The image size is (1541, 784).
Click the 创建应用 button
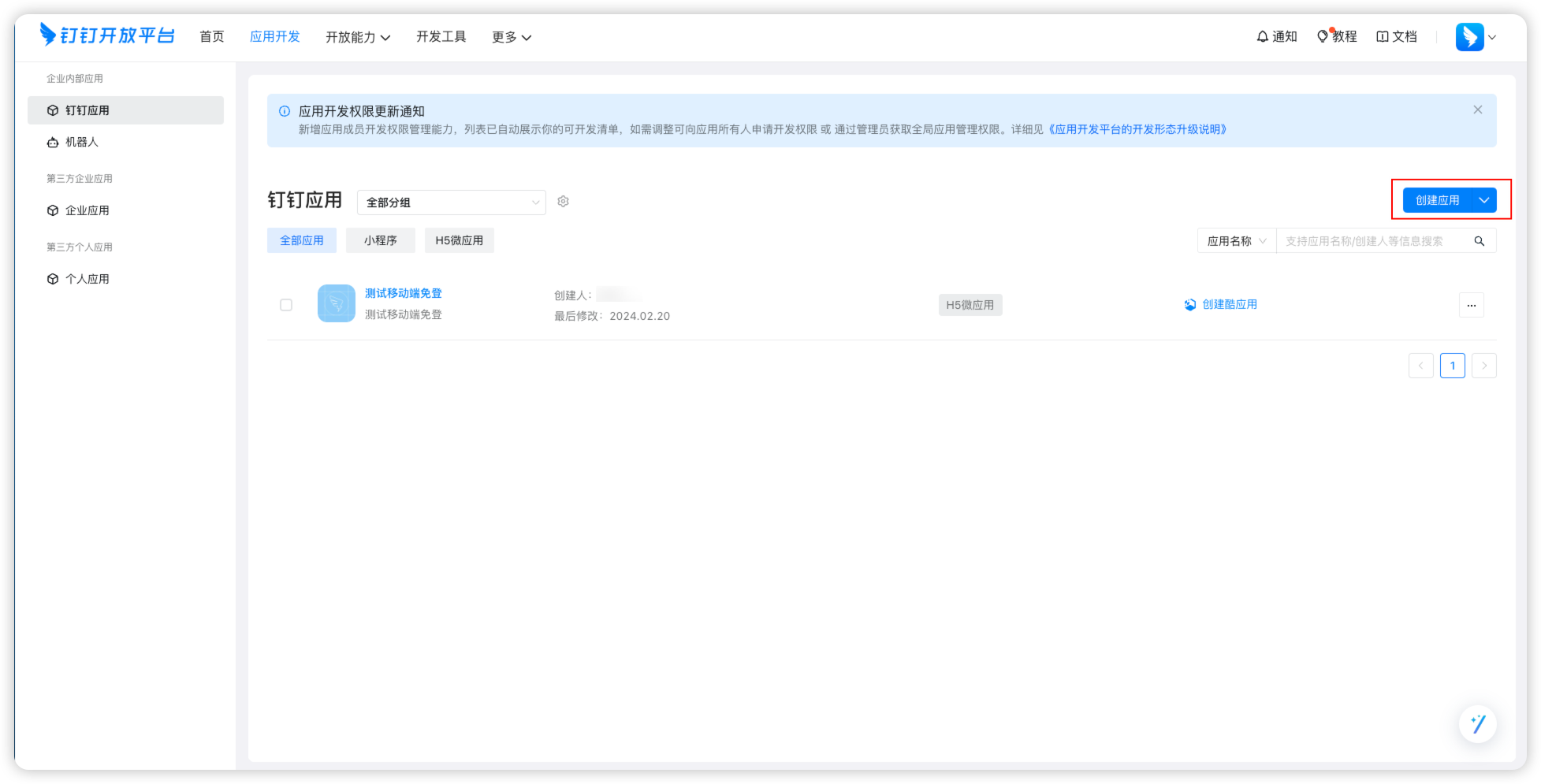(1437, 200)
